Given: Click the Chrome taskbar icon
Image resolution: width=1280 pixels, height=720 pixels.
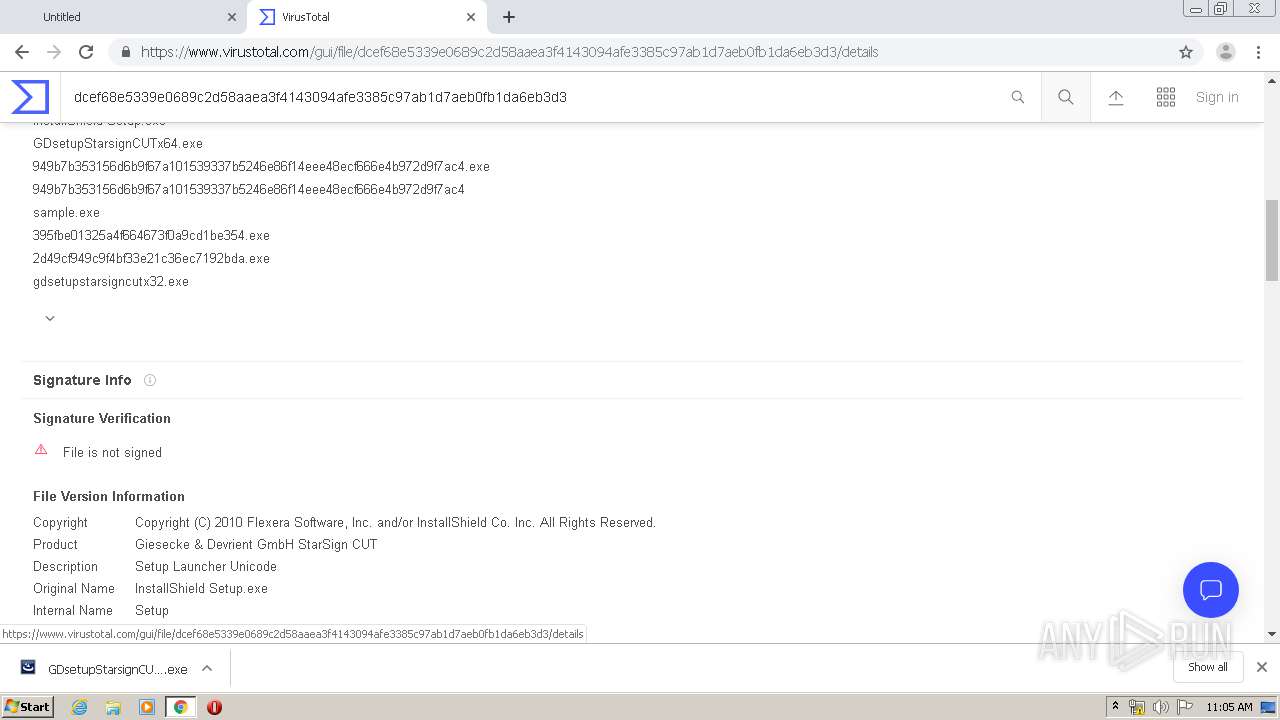Looking at the screenshot, I should [x=181, y=707].
